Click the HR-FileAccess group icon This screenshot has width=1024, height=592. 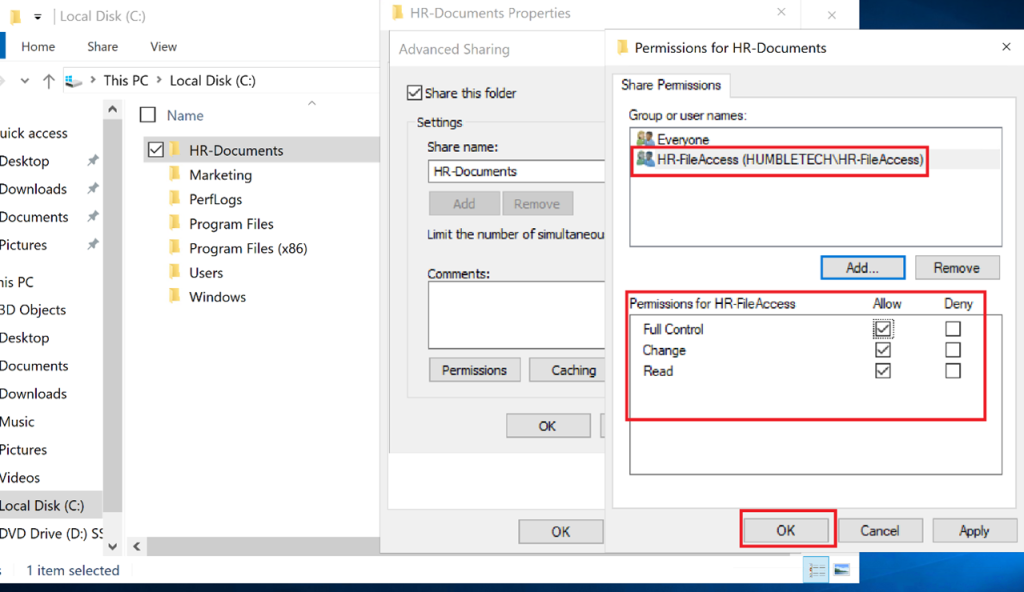pyautogui.click(x=645, y=159)
